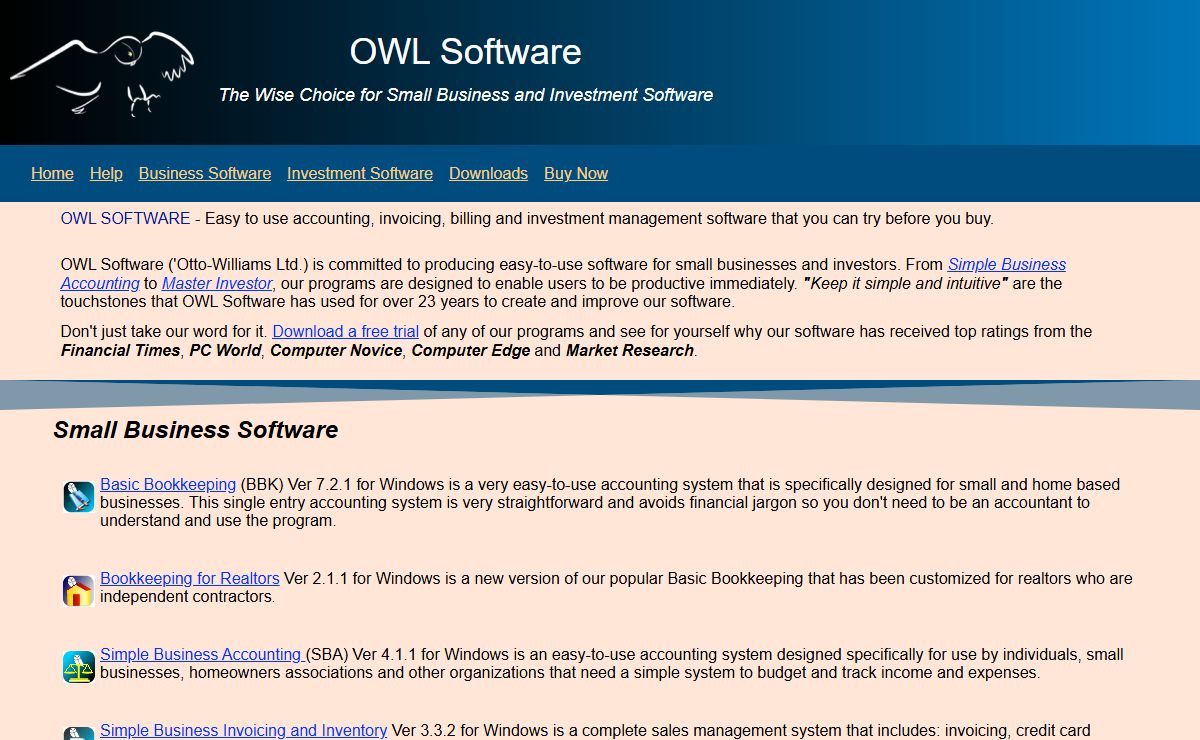Go to Business Software in the navigation bar
Screen dimensions: 1200x740
205,173
